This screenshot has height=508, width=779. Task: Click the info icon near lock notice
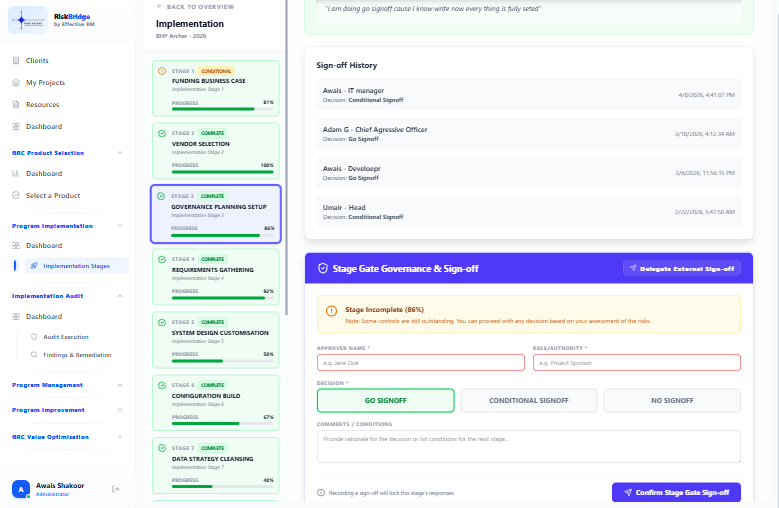pyautogui.click(x=321, y=493)
